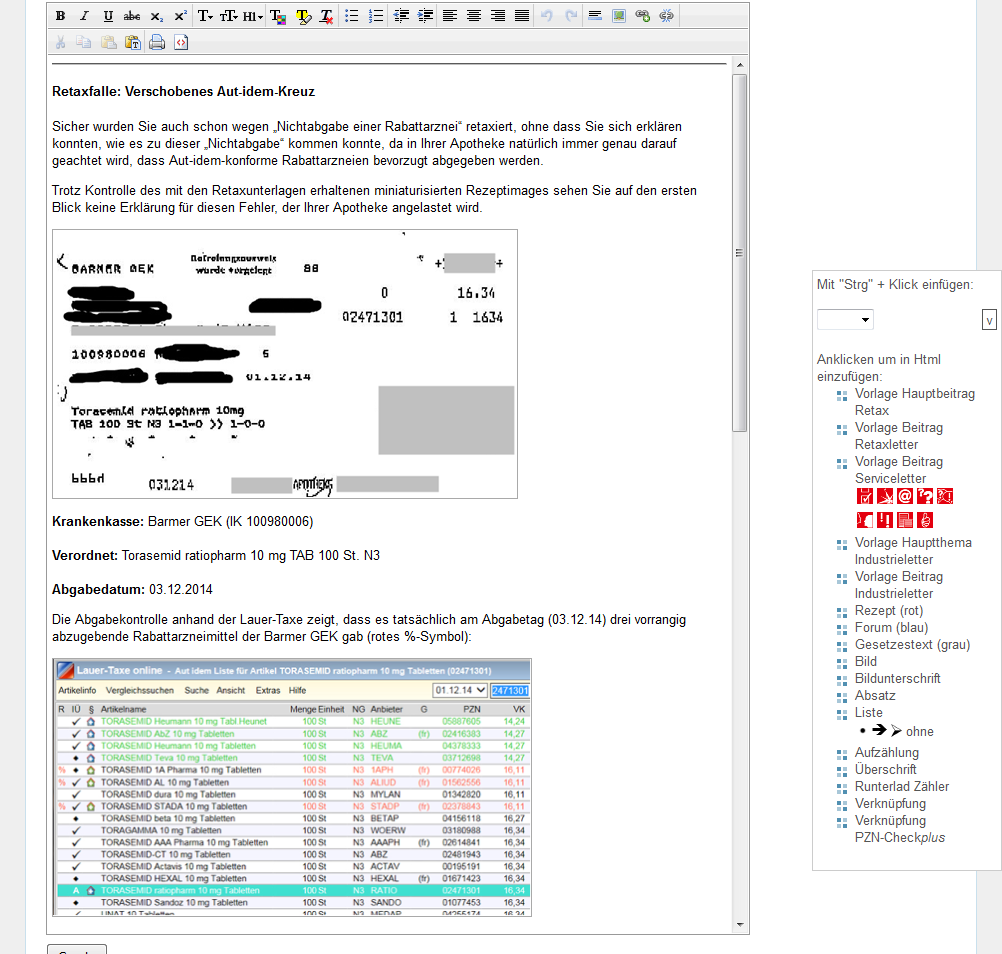Click the insert image icon
The height and width of the screenshot is (954, 1002).
tap(619, 16)
